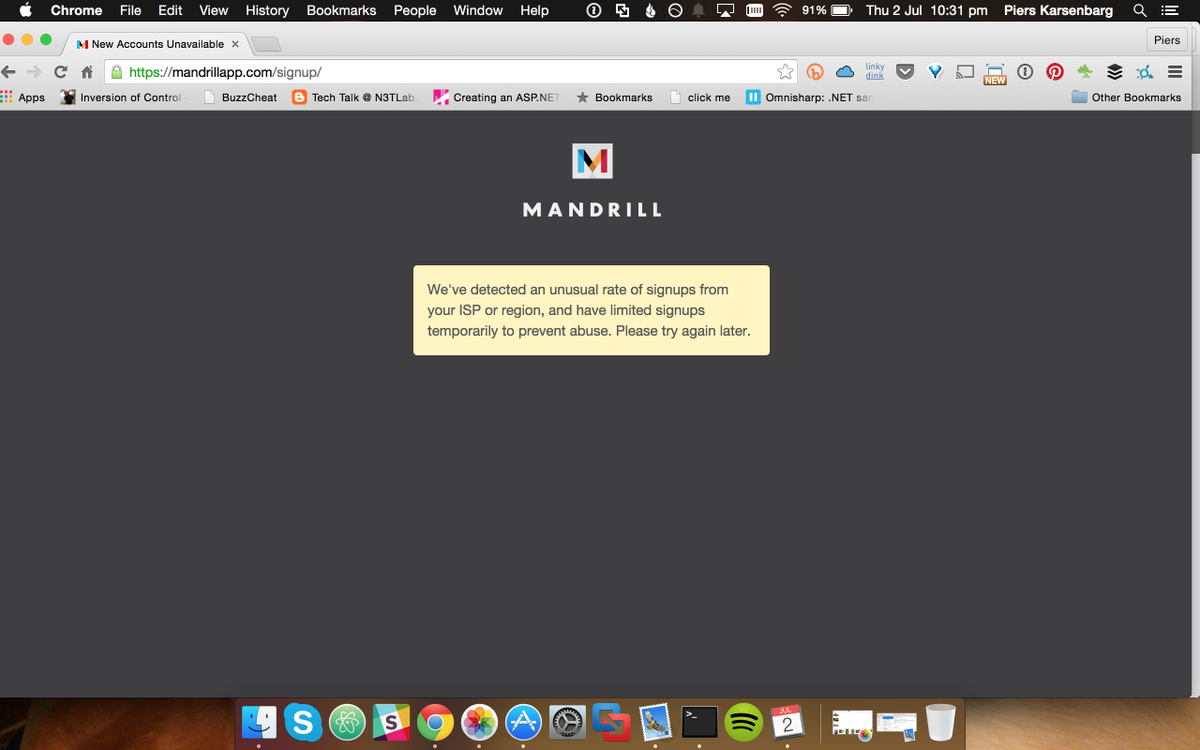
Task: Launch Spotify from the dock
Action: 743,721
